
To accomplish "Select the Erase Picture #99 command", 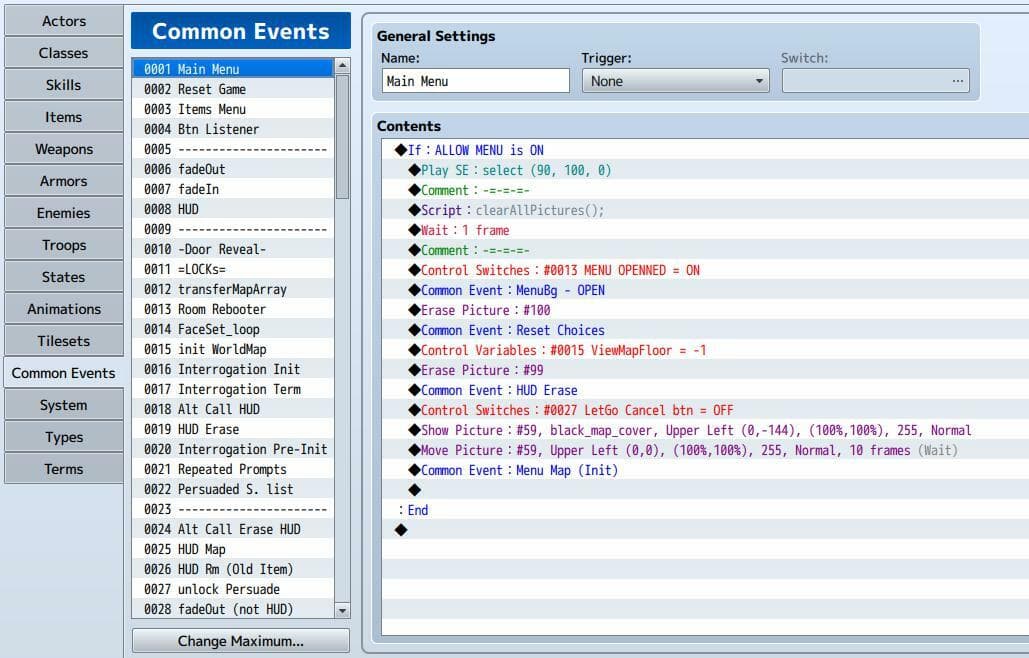I will pos(705,370).
